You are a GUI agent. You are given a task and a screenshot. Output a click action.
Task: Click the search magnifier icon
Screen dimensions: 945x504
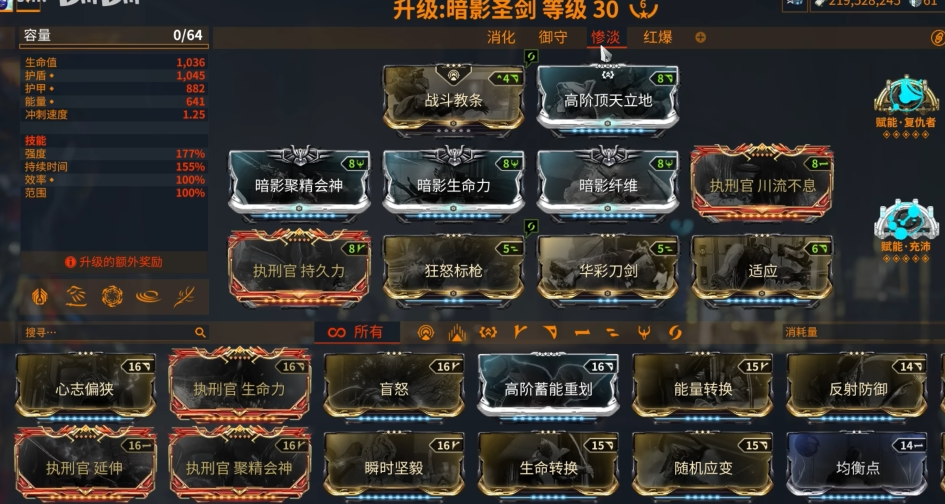point(200,332)
